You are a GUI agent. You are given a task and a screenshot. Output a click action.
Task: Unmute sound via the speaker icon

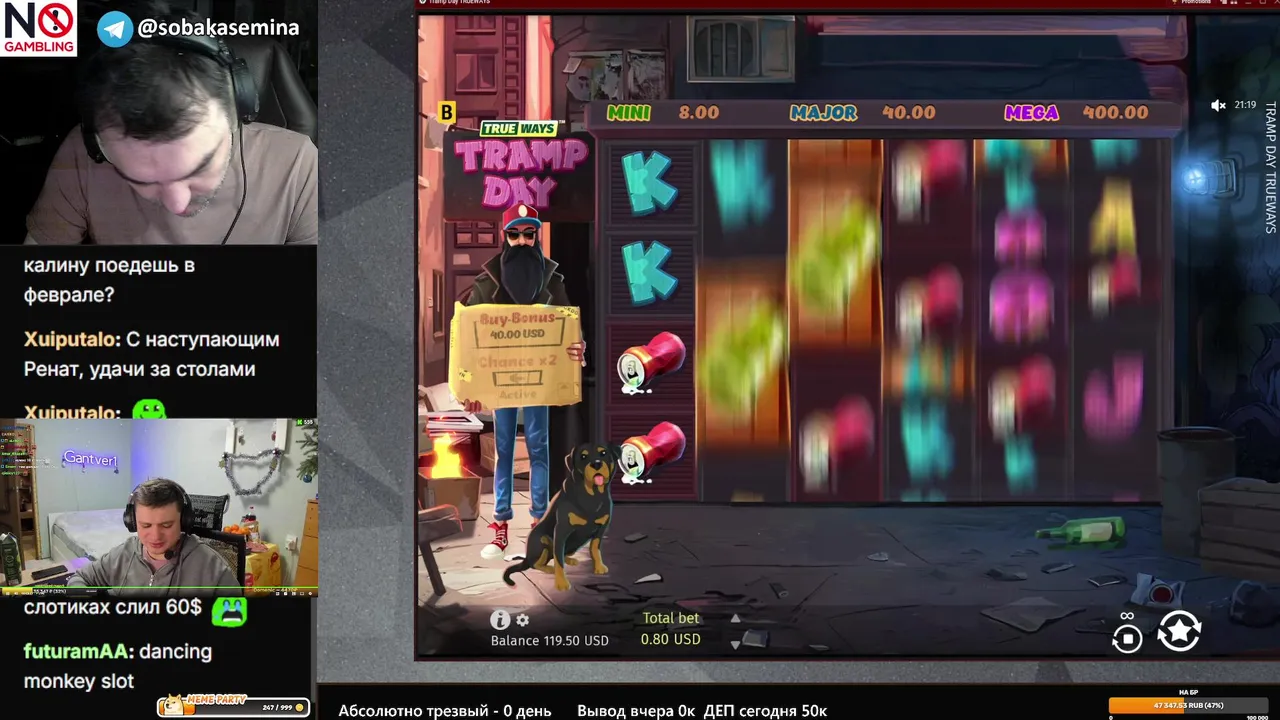pyautogui.click(x=1218, y=105)
